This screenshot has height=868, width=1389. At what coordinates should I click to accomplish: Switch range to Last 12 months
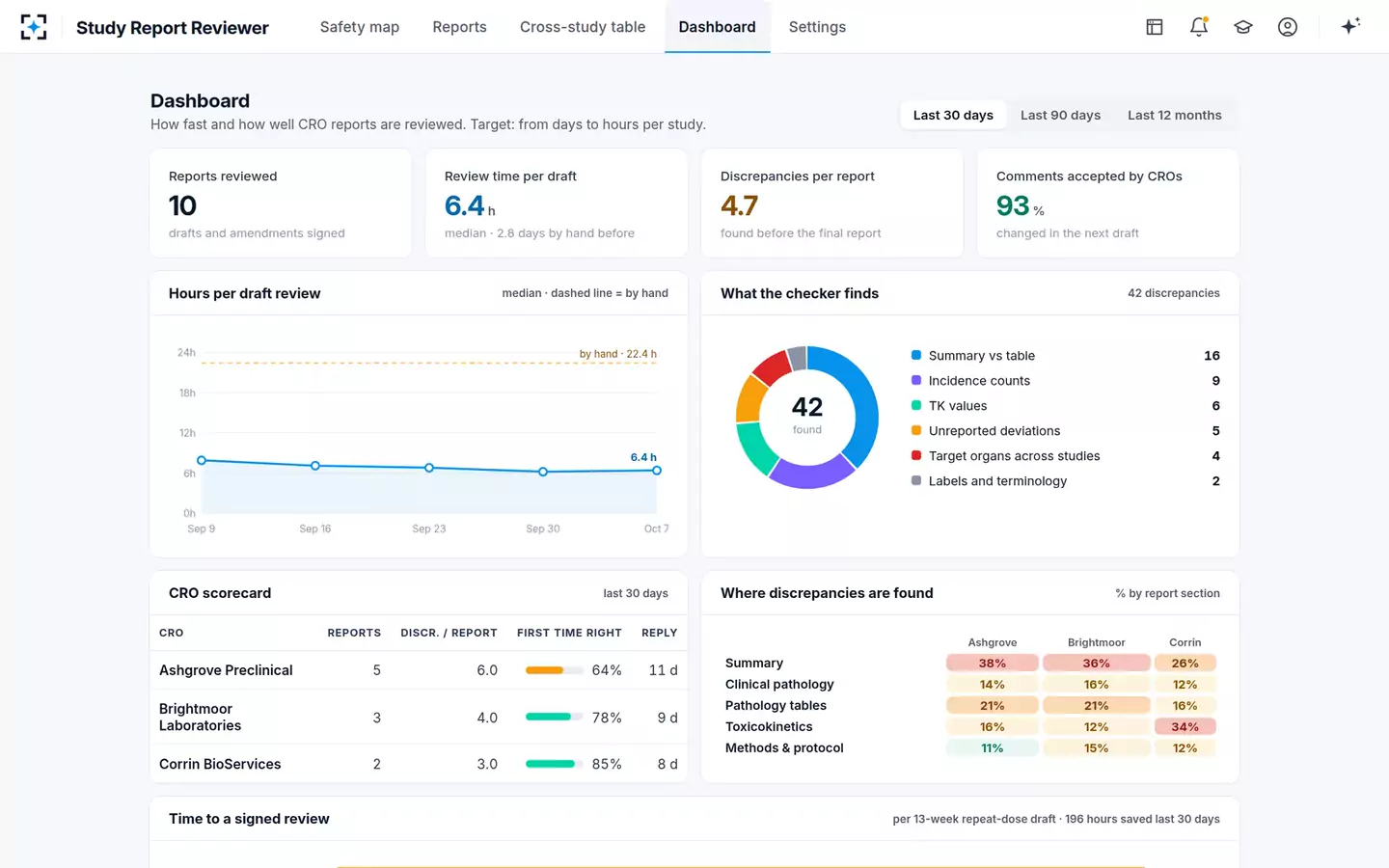pos(1174,115)
